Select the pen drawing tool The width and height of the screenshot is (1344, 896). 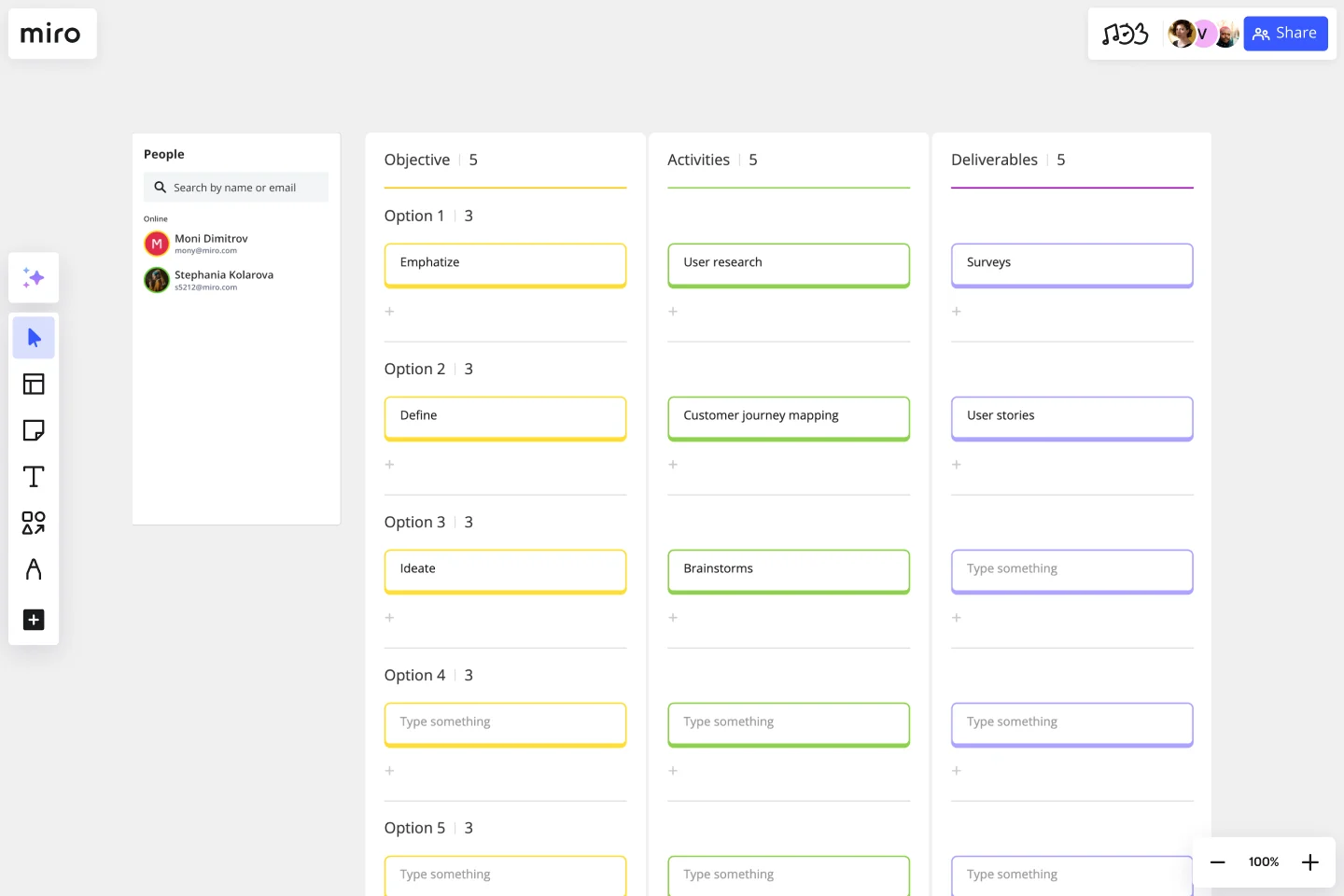(x=34, y=569)
